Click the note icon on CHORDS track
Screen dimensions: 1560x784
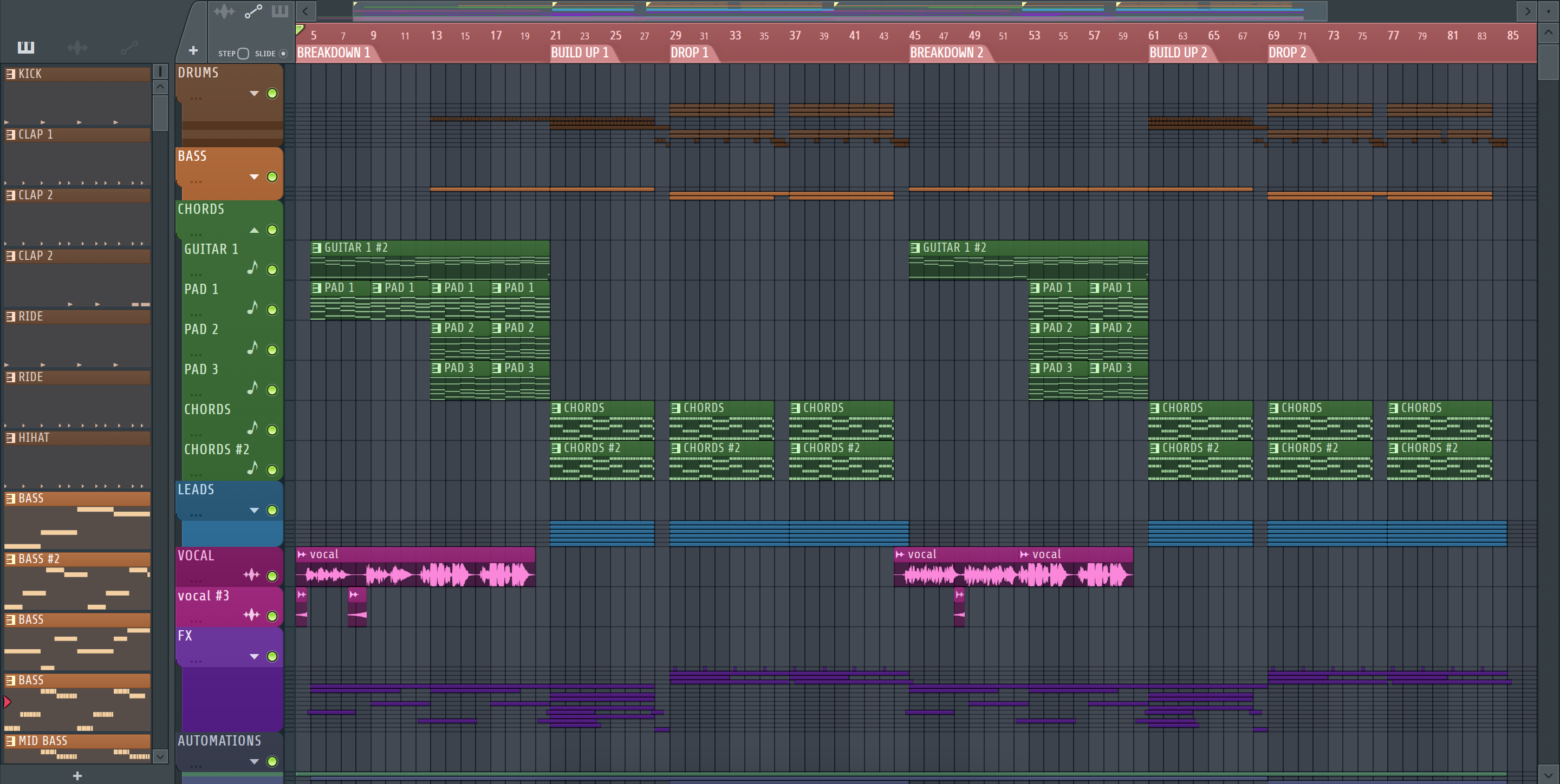click(252, 428)
